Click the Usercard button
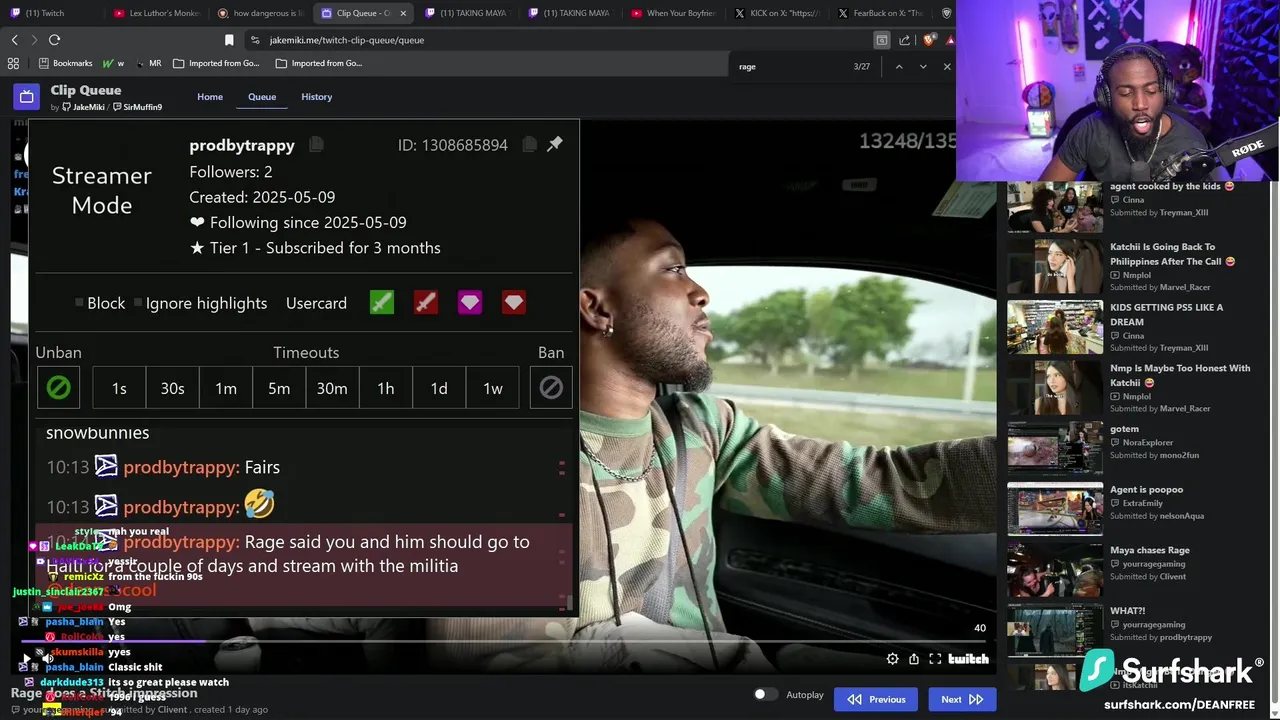 (x=316, y=303)
